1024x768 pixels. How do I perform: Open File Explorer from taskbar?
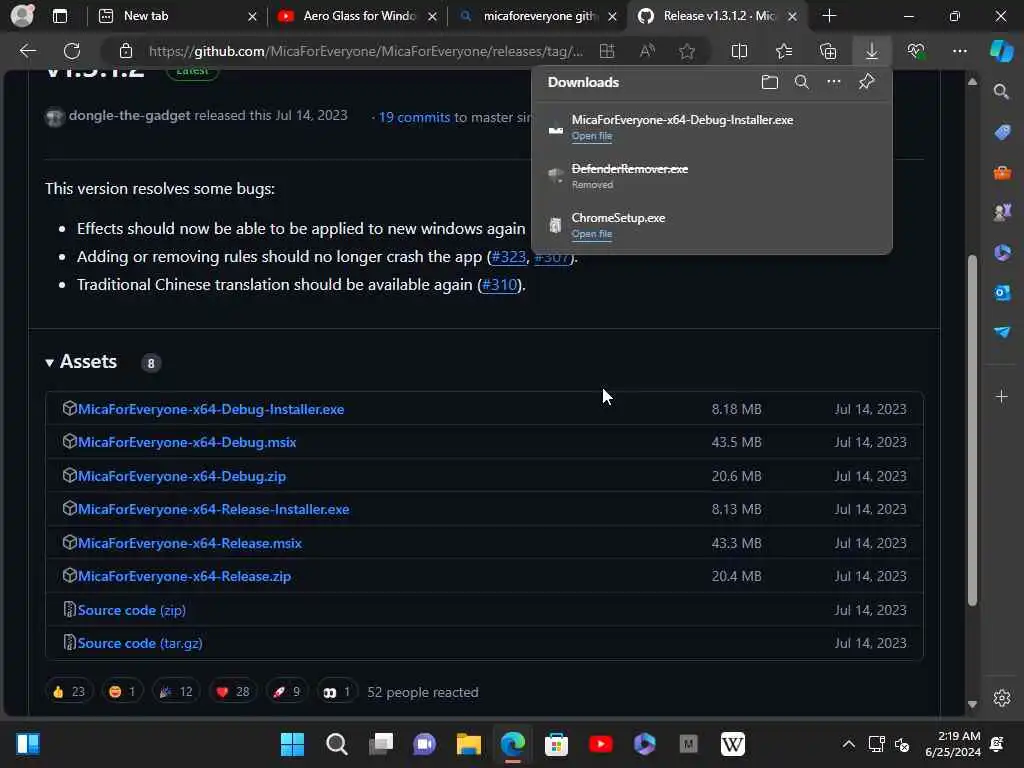[x=468, y=744]
